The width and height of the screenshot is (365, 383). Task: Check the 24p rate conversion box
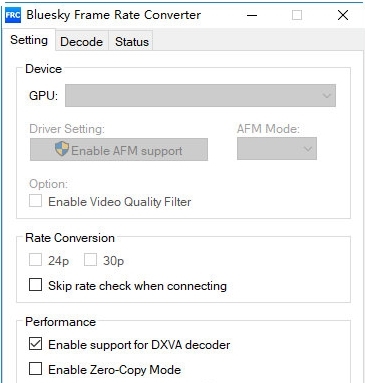tap(35, 260)
